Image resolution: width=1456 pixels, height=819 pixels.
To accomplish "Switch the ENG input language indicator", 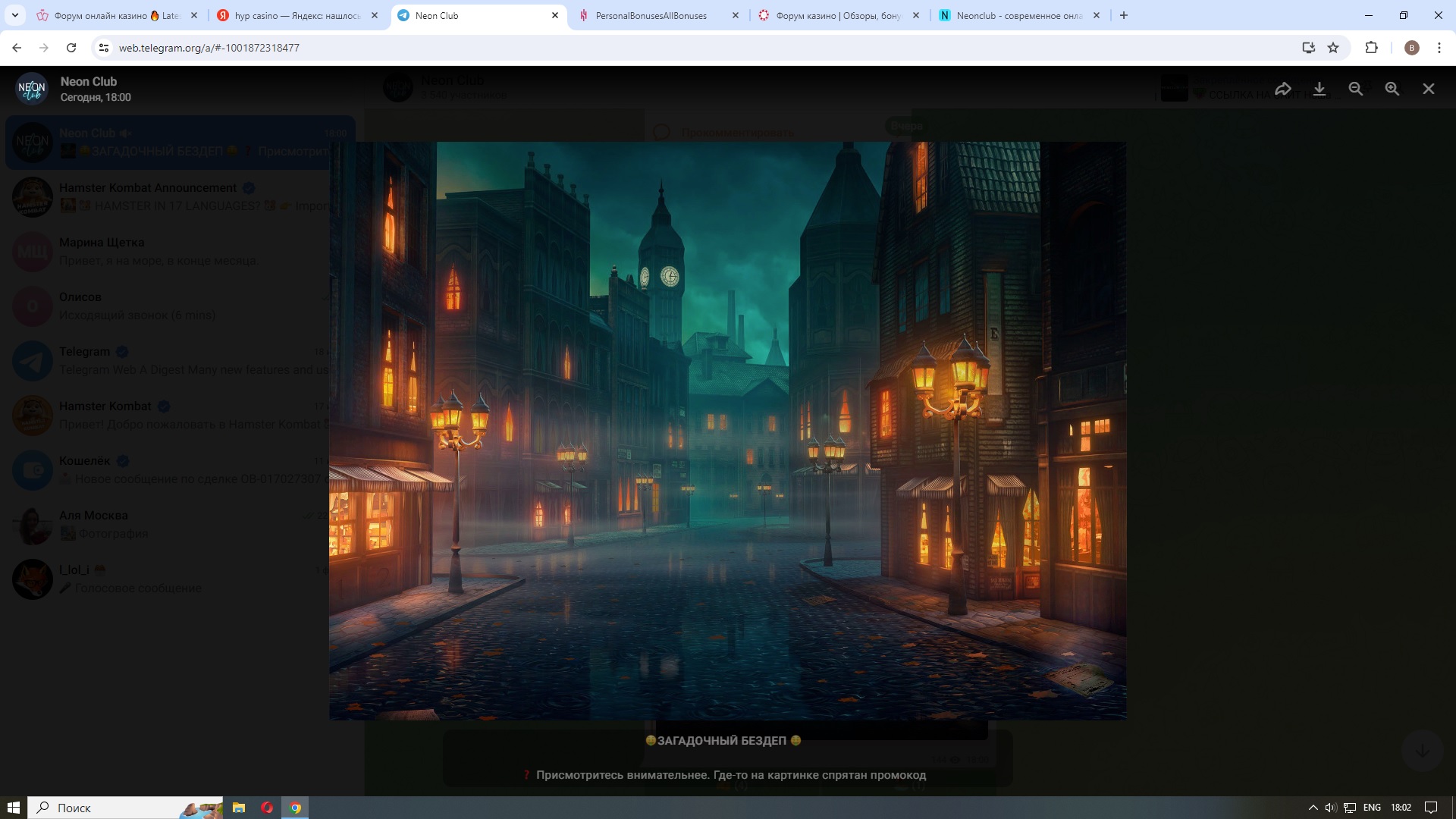I will (x=1372, y=808).
